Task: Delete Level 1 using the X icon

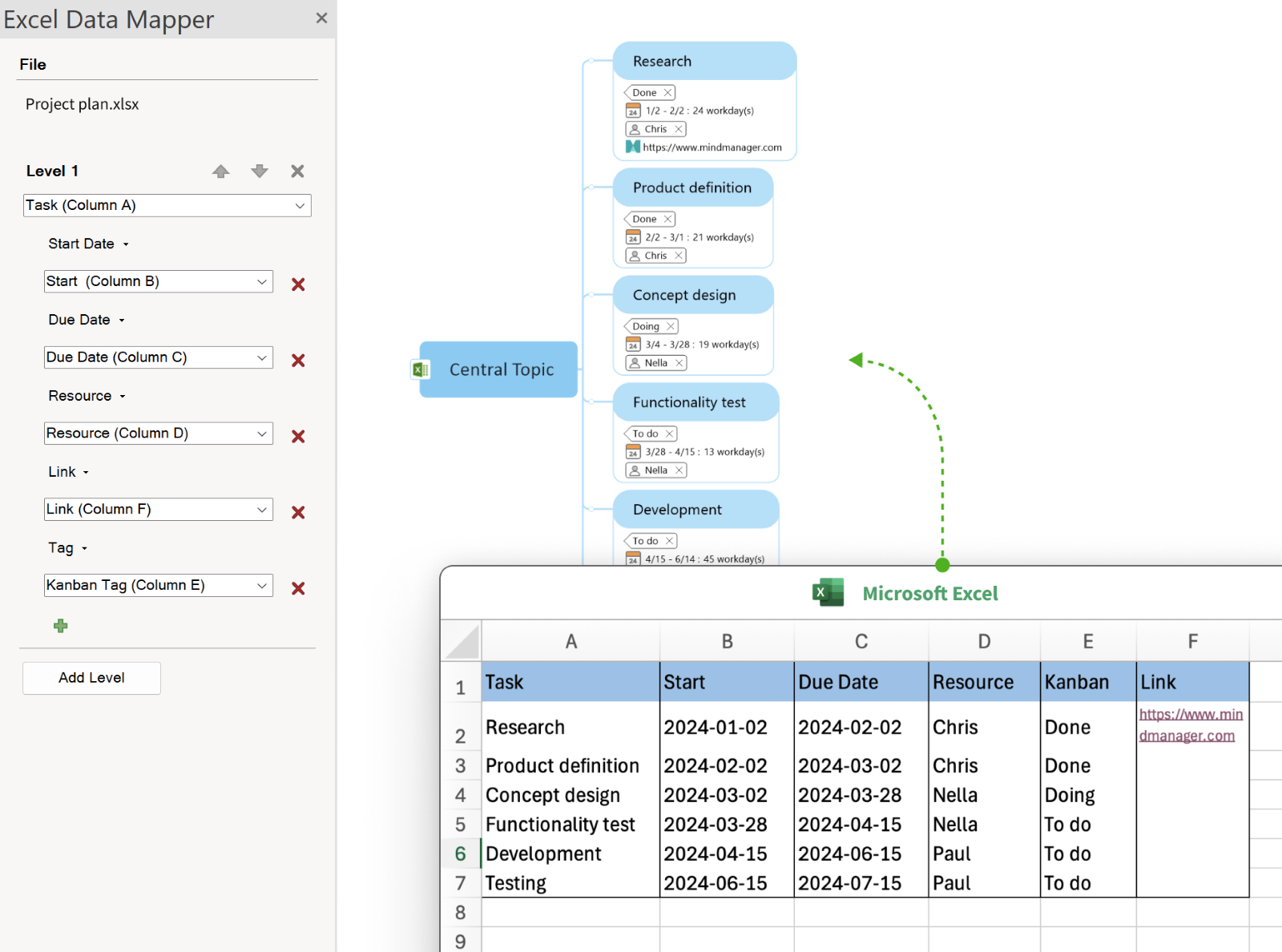Action: tap(297, 171)
